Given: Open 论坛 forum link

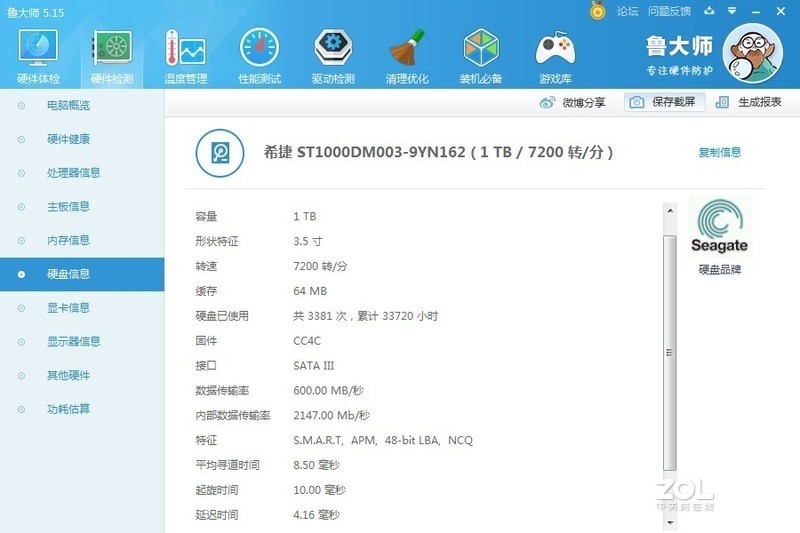Looking at the screenshot, I should 627,11.
